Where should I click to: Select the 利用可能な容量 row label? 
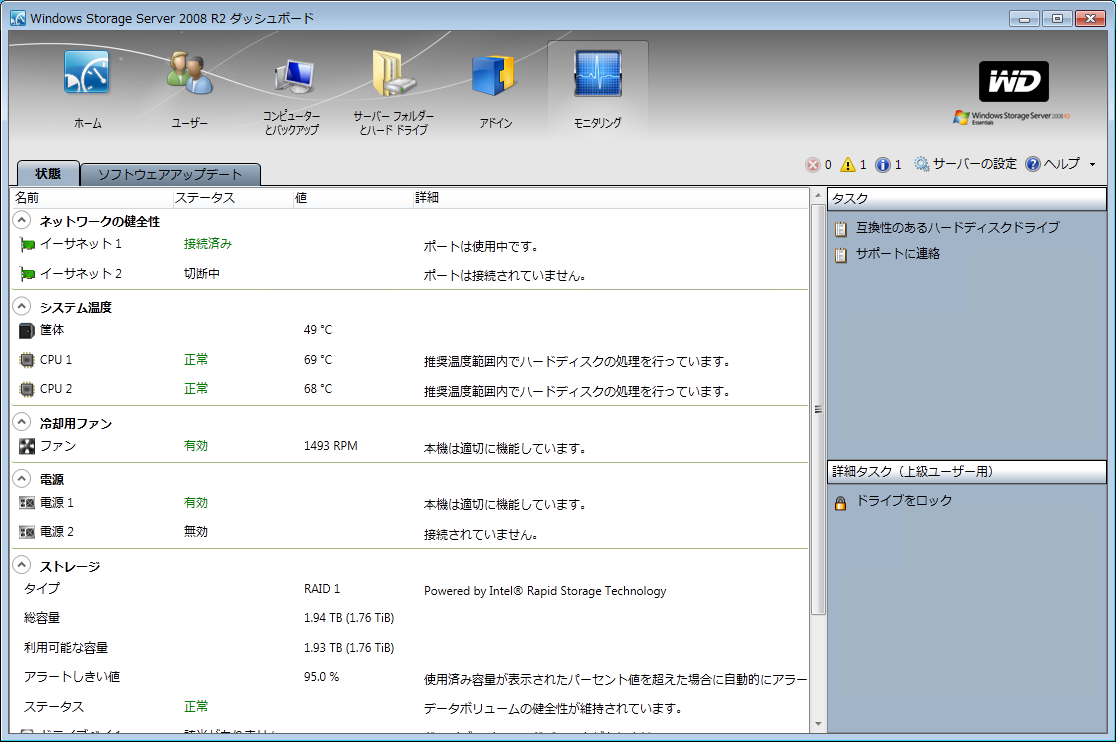pos(66,648)
